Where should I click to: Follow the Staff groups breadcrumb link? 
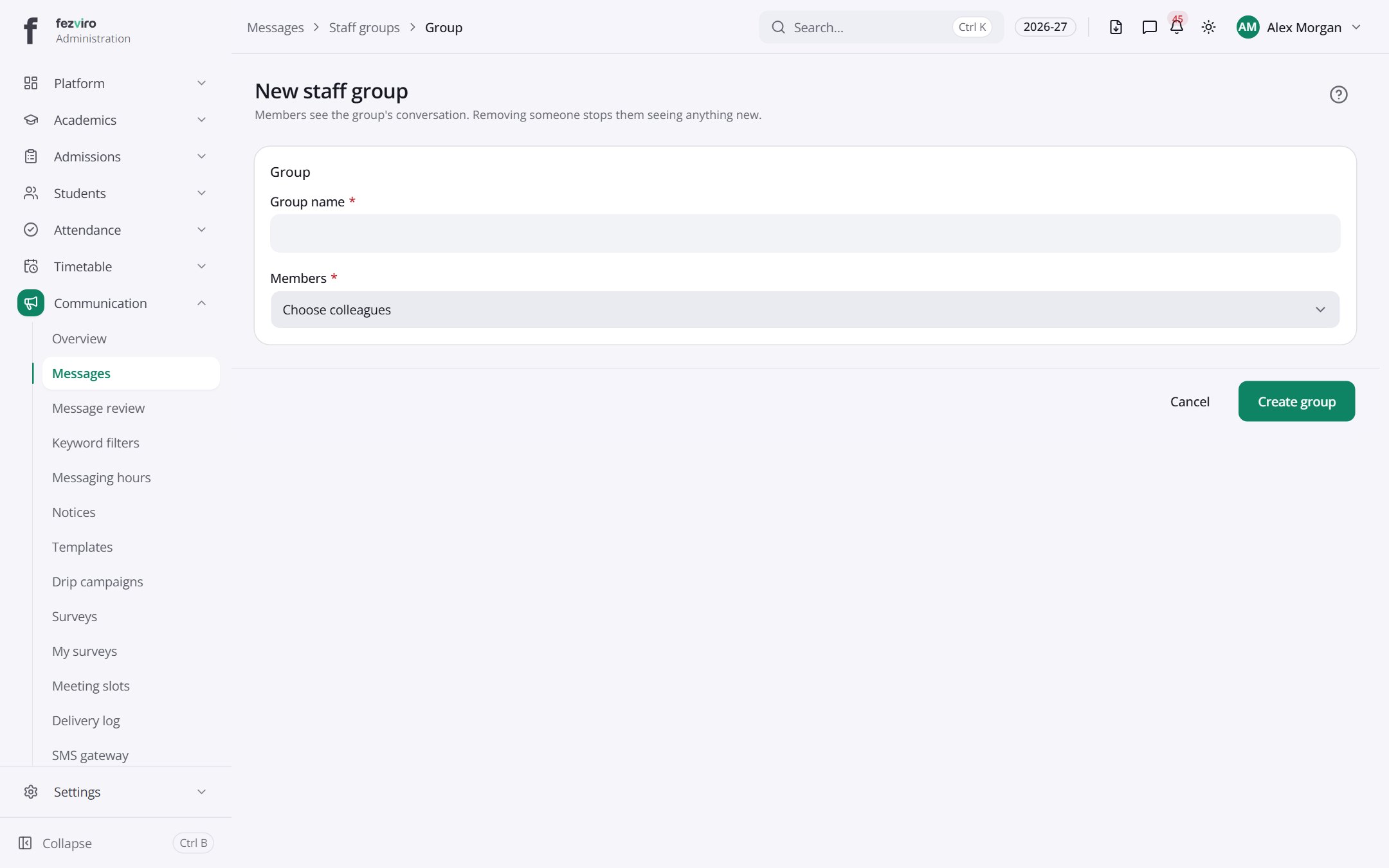pos(364,27)
